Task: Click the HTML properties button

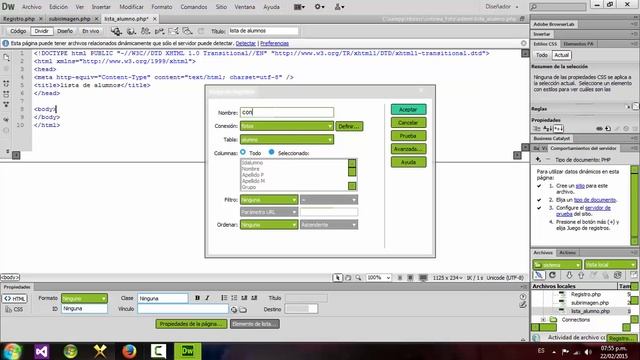Action: (x=15, y=299)
